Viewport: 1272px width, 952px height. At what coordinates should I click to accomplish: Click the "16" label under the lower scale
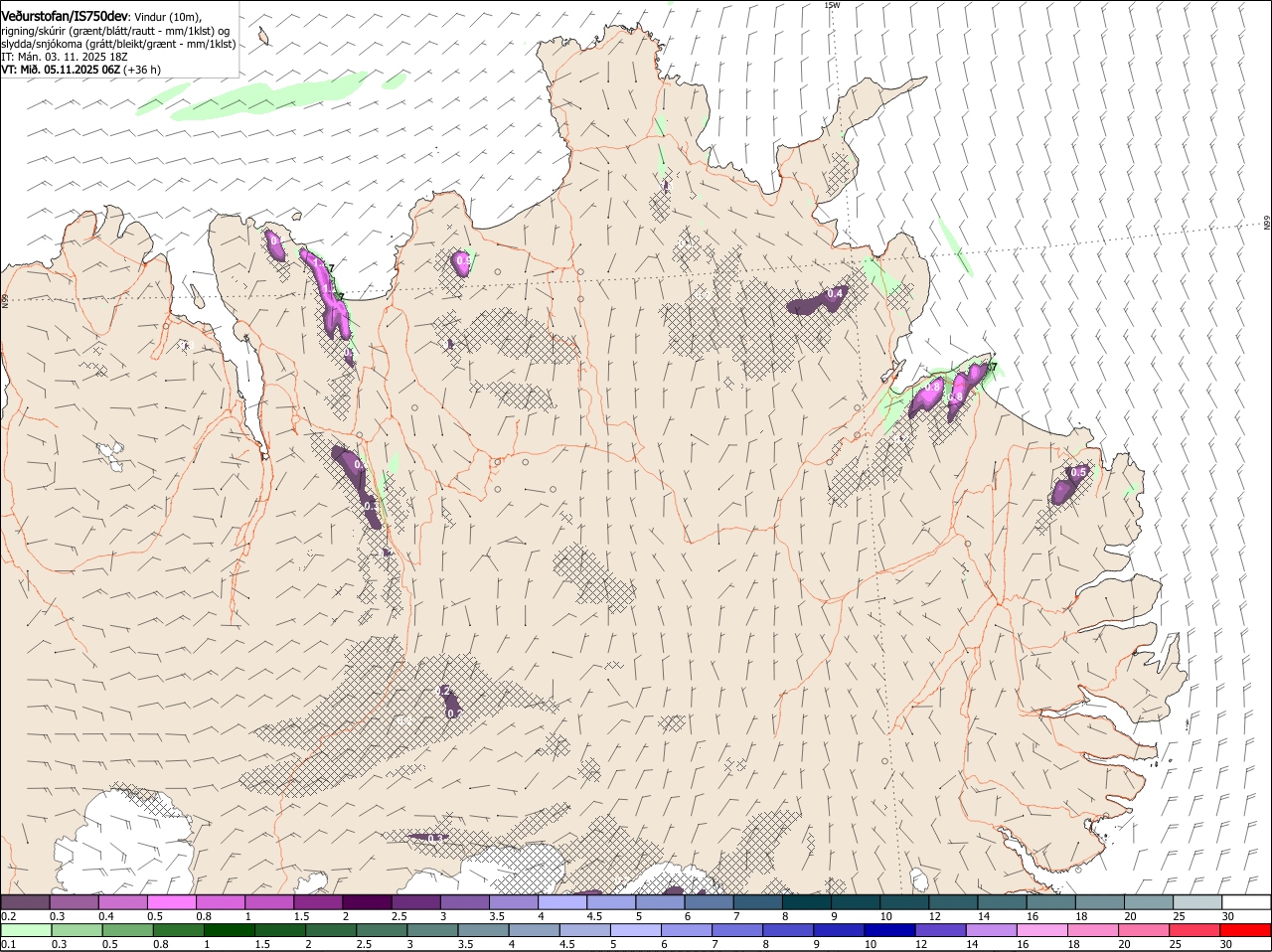point(1024,945)
